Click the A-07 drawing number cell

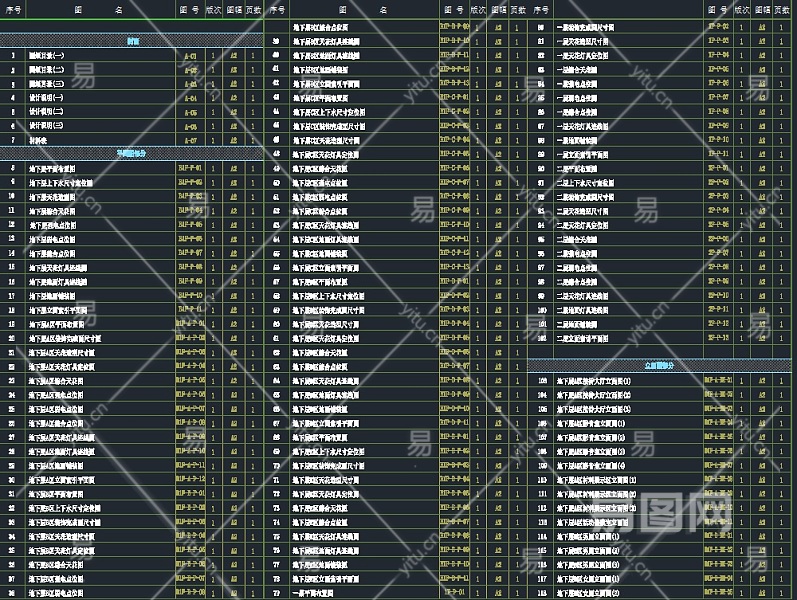[x=190, y=140]
